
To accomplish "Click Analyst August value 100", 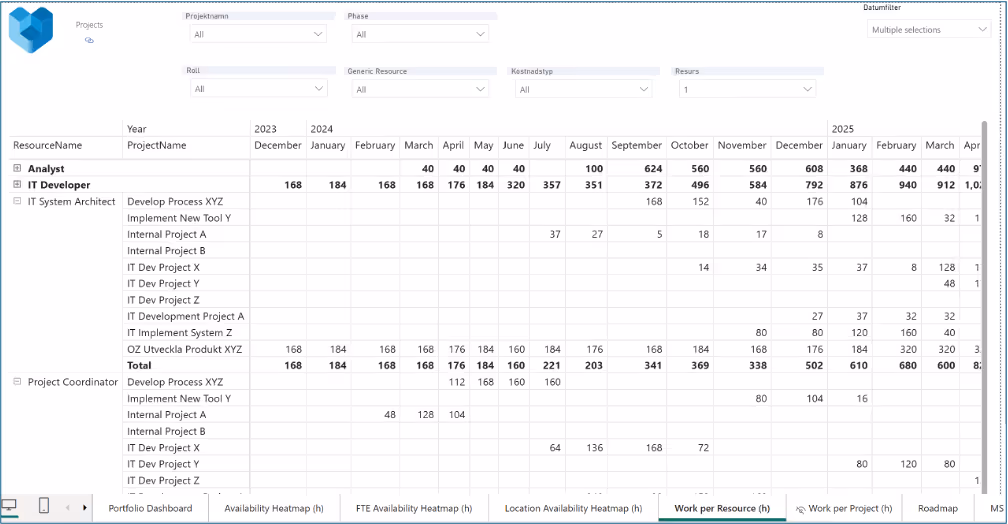I will coord(593,168).
